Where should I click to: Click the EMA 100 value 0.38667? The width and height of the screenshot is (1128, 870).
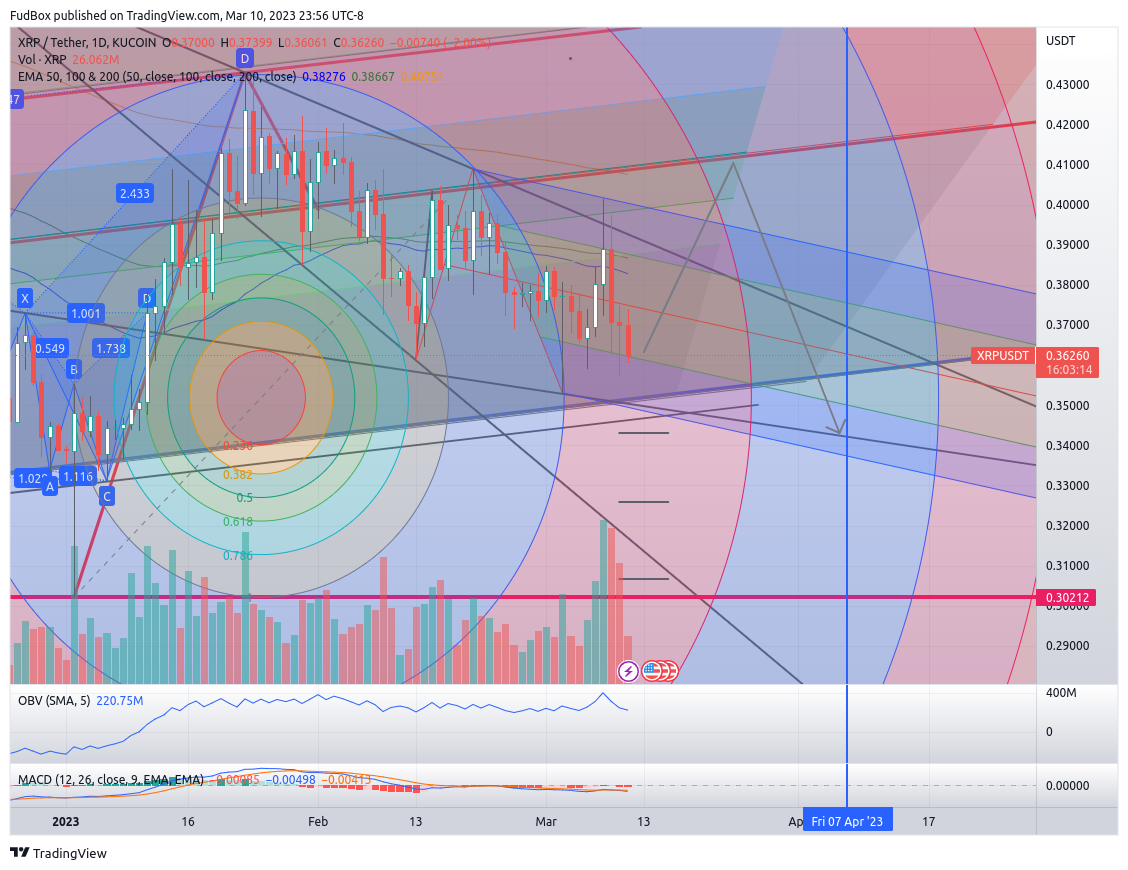(x=373, y=76)
